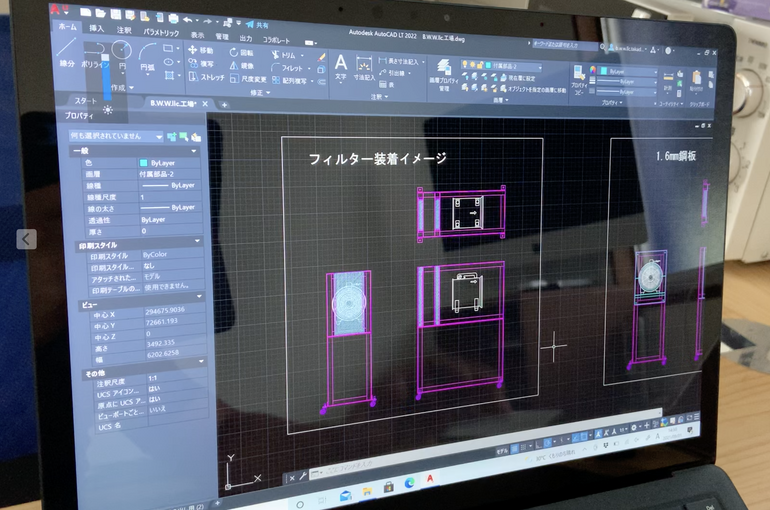Open the パラメトリック ribbon tab
Screen dimensions: 770x510
(x=161, y=32)
